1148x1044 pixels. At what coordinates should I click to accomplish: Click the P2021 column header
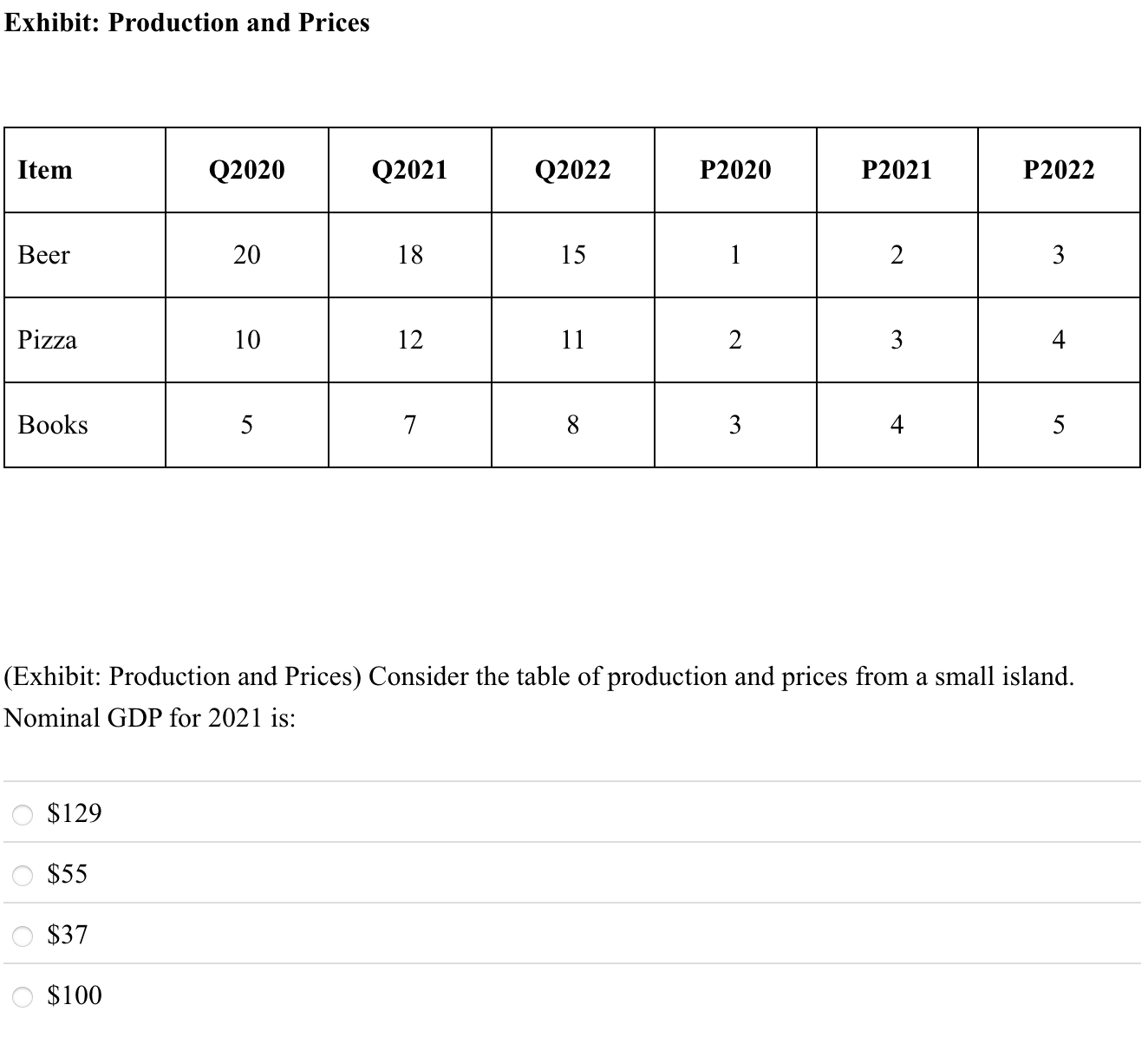coord(897,169)
